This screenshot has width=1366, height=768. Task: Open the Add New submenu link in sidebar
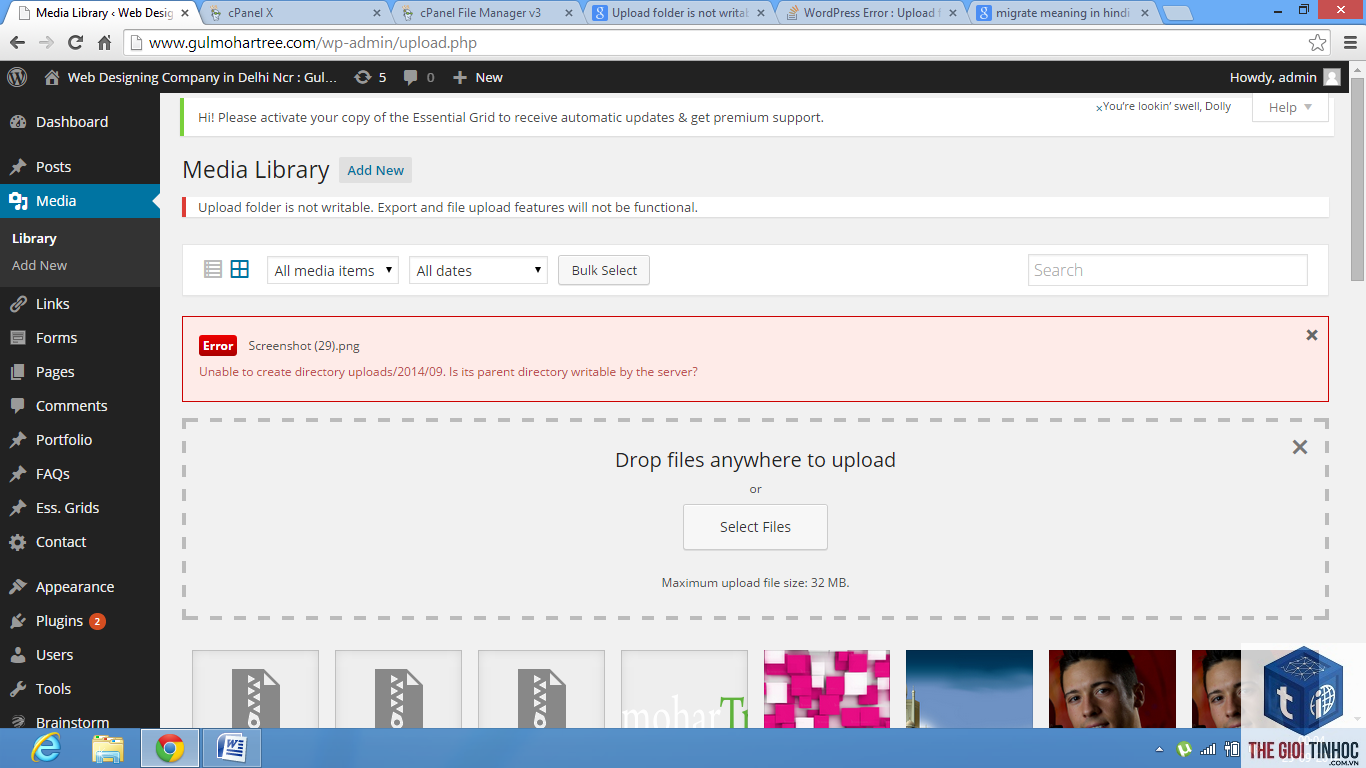pos(40,265)
